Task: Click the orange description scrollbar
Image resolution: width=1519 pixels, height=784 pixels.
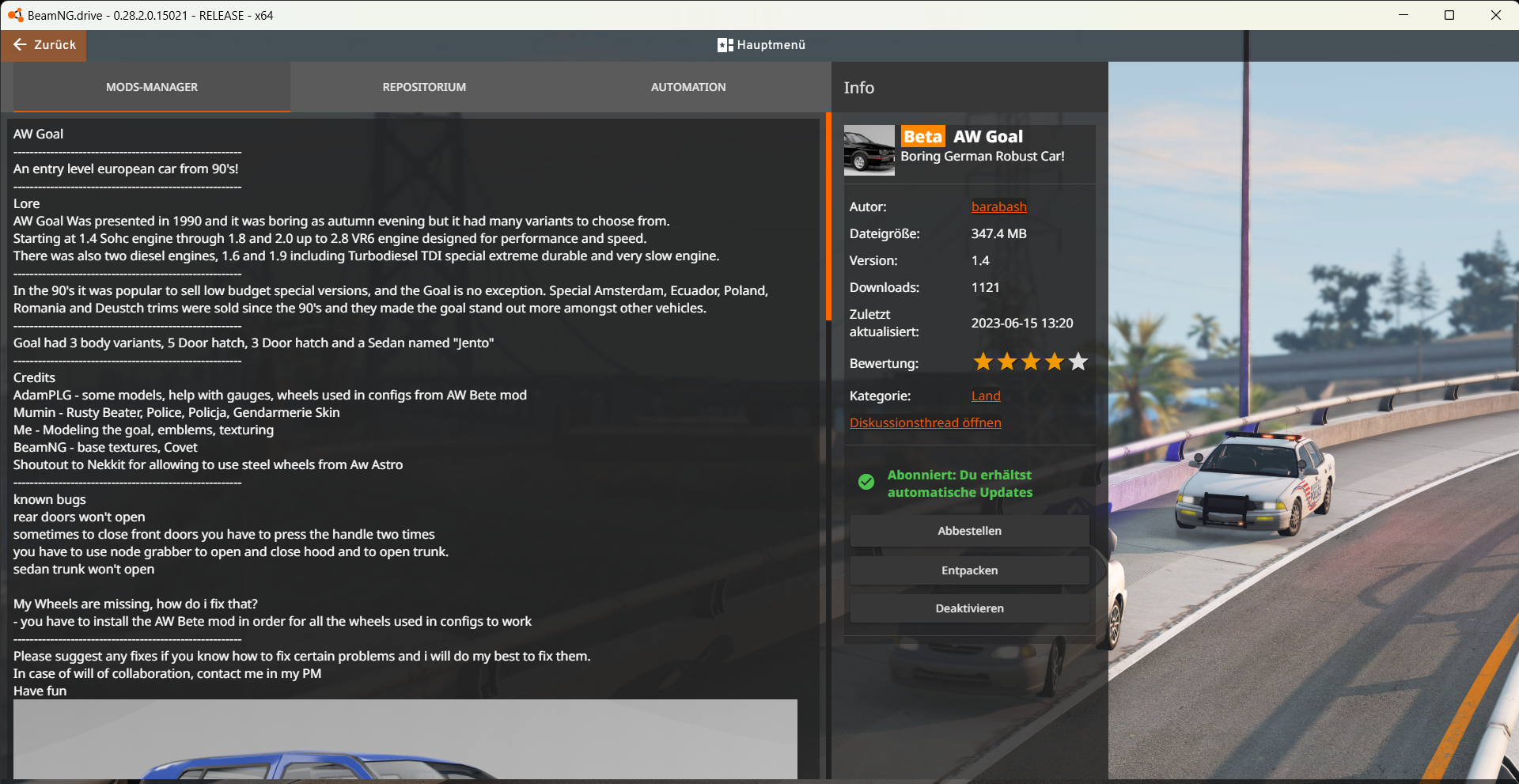Action: tap(828, 216)
